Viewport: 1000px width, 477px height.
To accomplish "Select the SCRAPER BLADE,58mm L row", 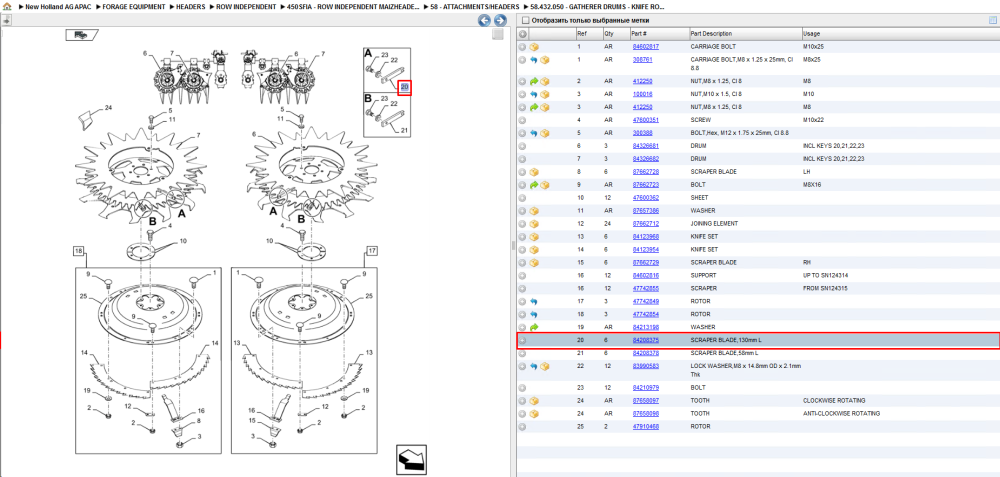I will pyautogui.click(x=758, y=353).
